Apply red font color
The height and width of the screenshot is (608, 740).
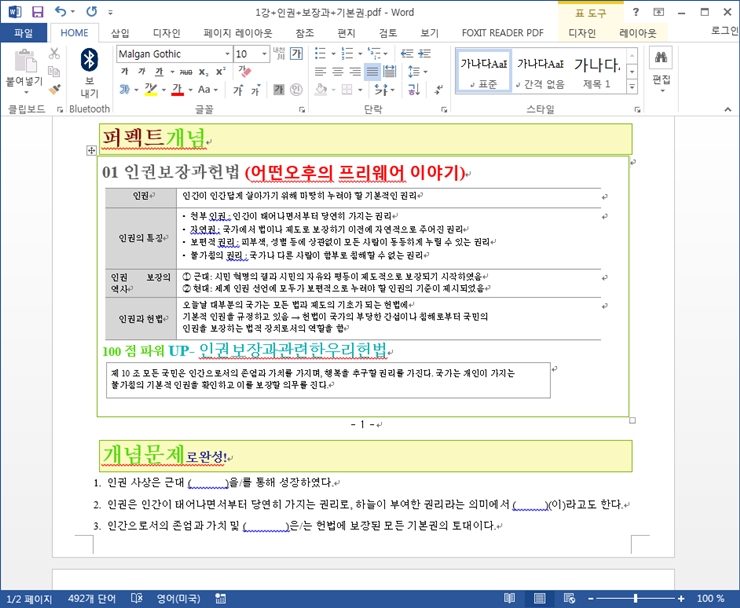177,89
